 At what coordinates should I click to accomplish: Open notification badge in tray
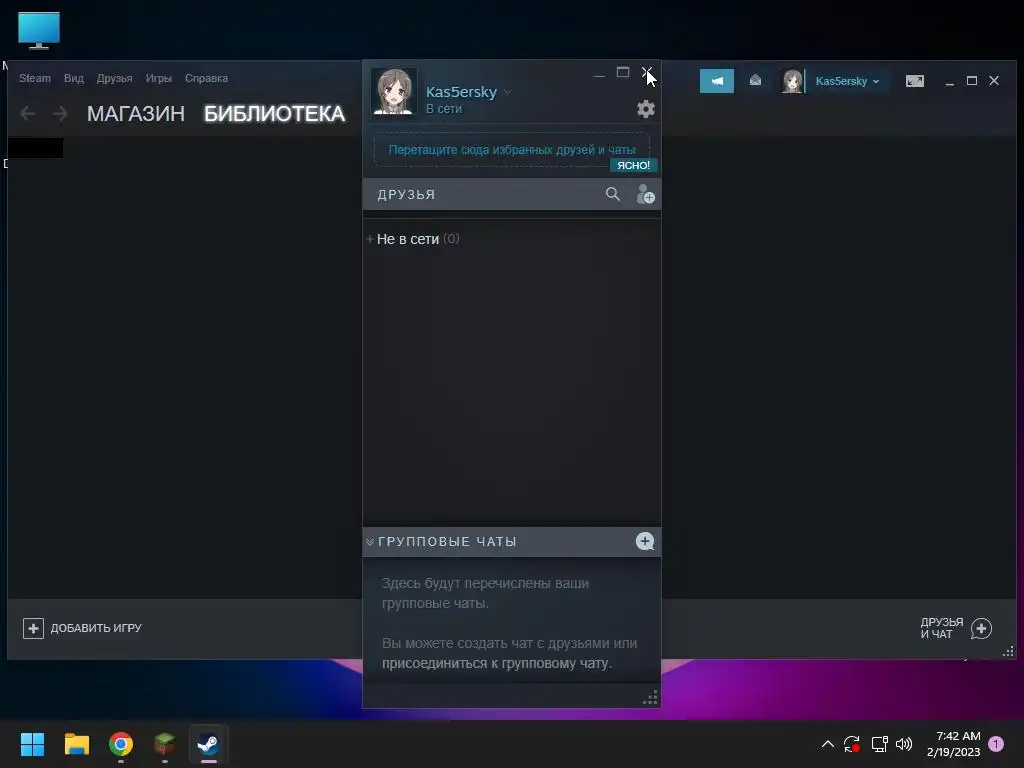(x=996, y=744)
